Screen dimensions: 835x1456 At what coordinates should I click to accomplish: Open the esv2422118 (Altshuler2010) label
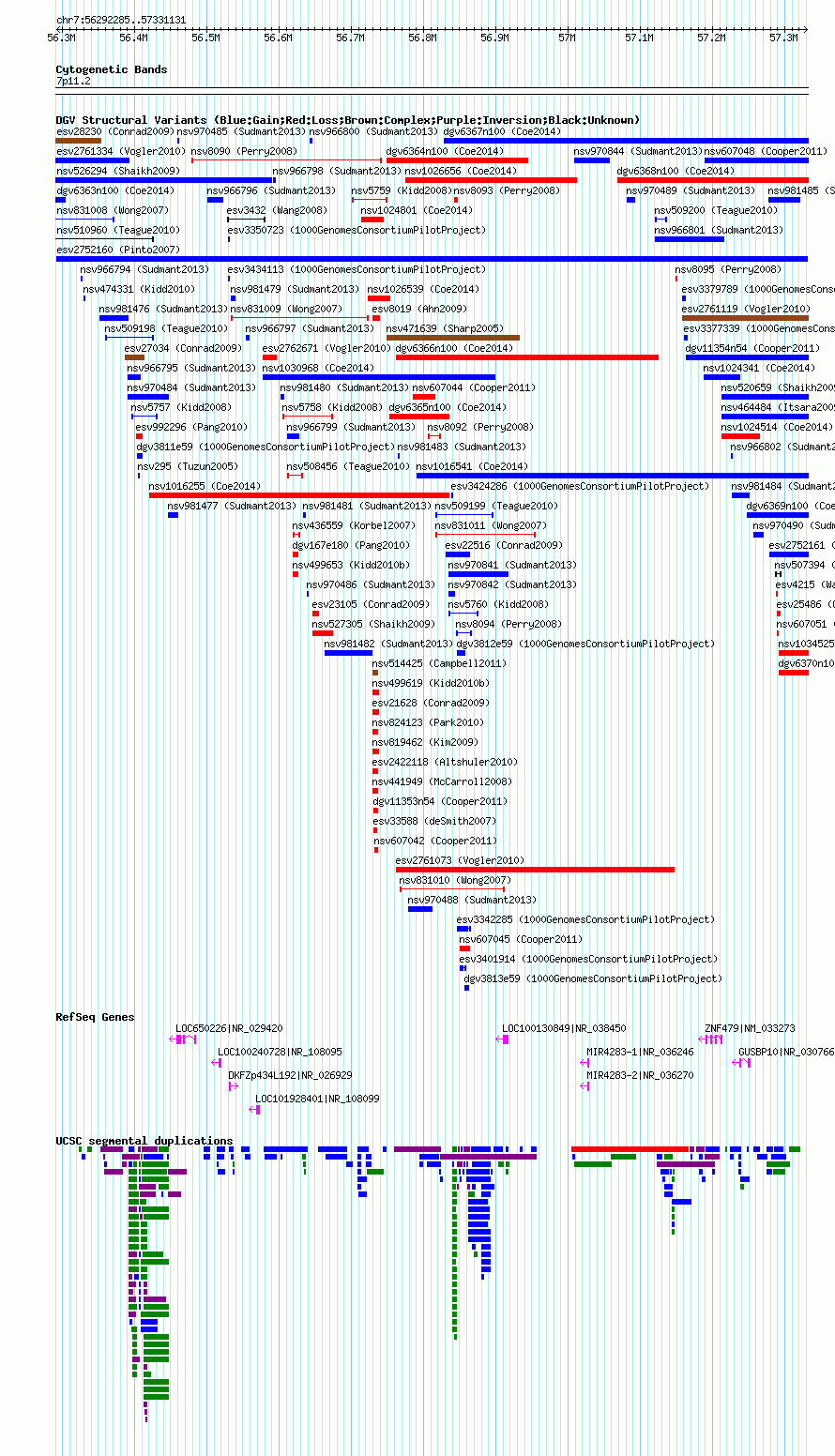(444, 762)
